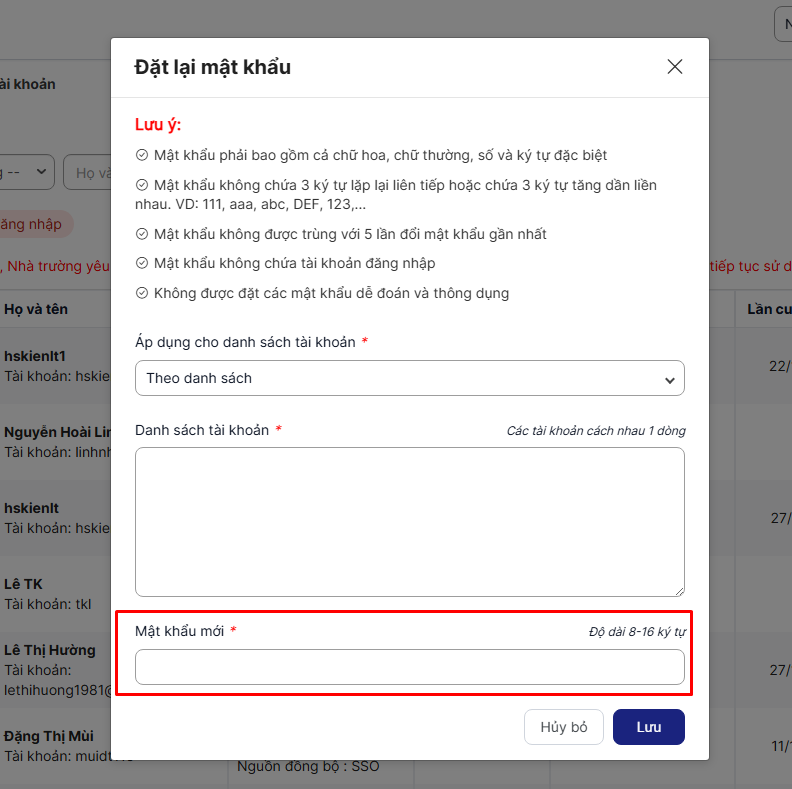Click check icon beside 5 recent passwords rule
Viewport: 792px width, 789px height.
coord(142,234)
